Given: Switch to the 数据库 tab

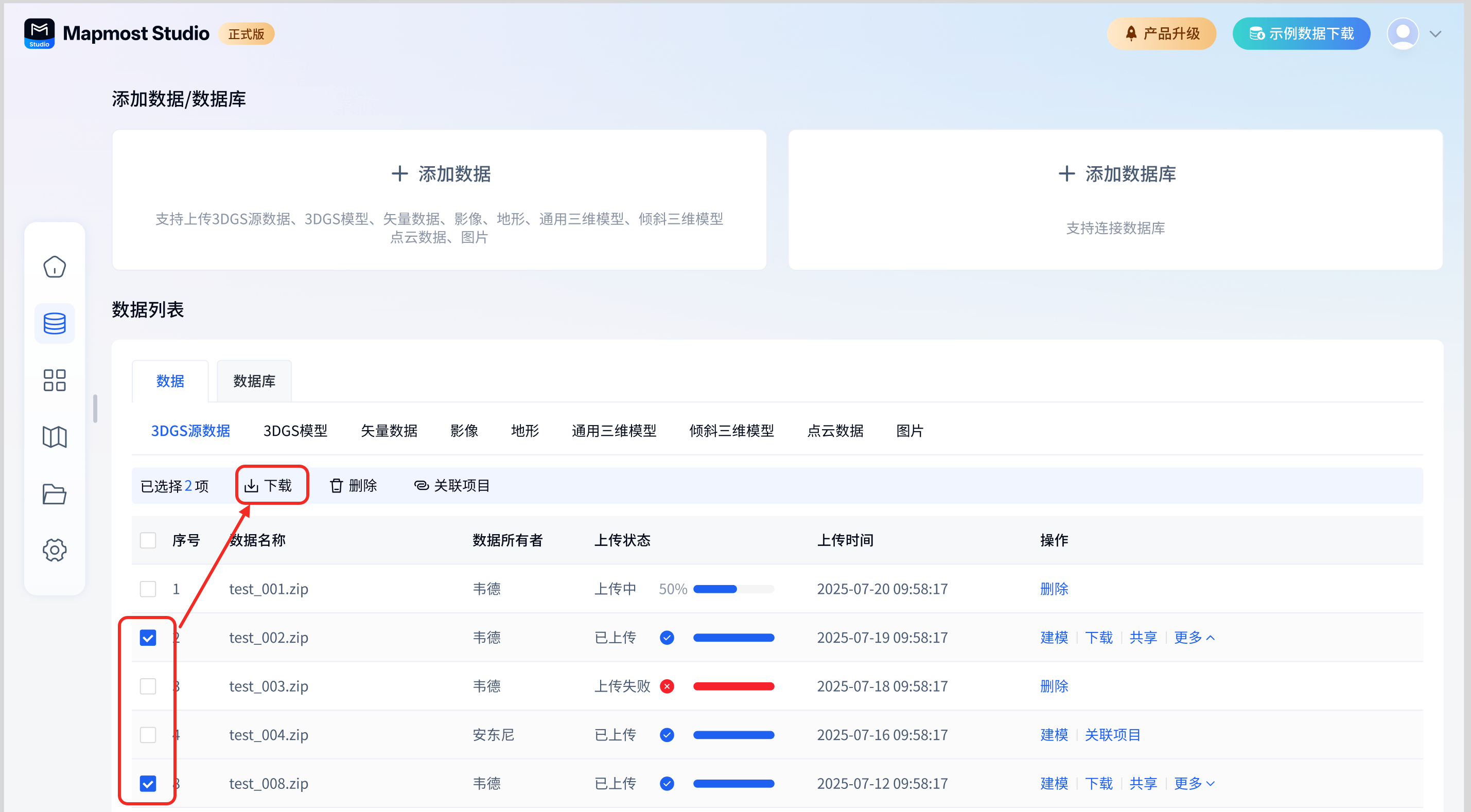Looking at the screenshot, I should point(254,381).
